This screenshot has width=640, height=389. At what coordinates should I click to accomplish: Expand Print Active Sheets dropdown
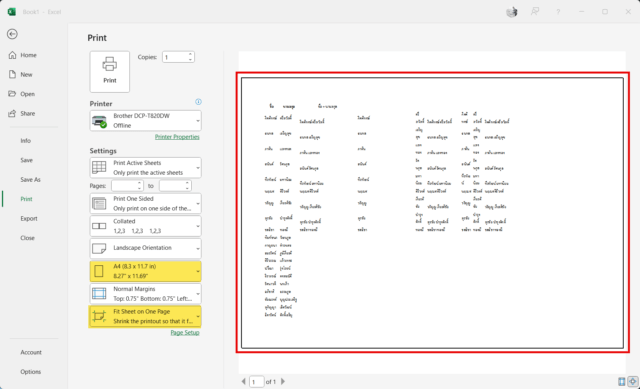point(145,168)
